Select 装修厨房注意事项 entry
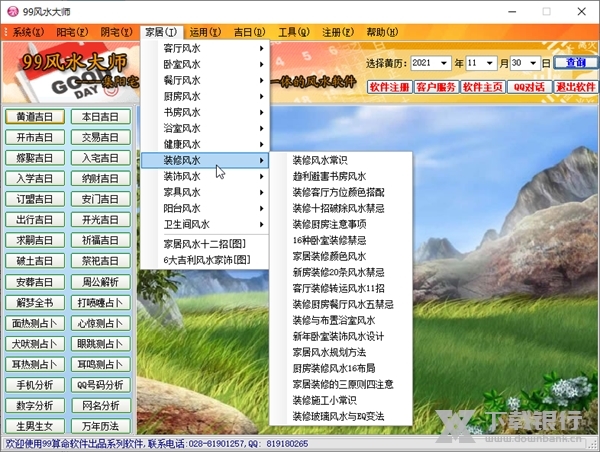 (341, 224)
